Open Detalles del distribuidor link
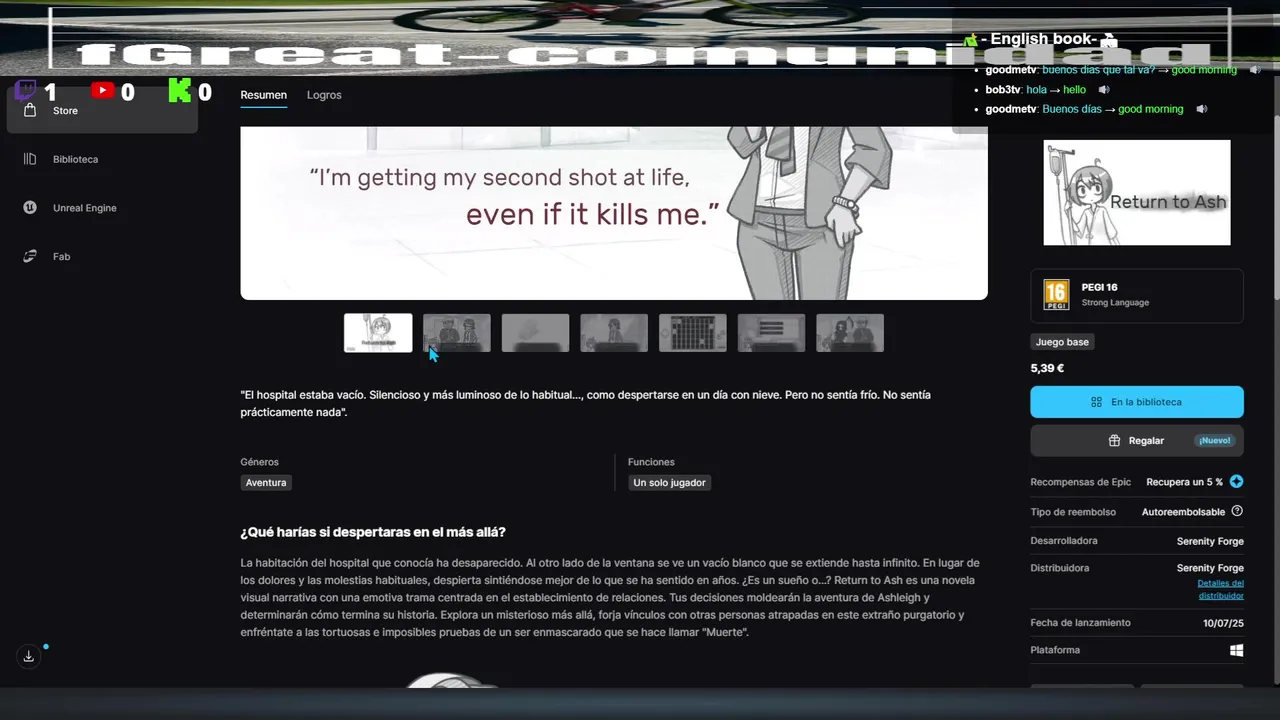Viewport: 1280px width, 720px height. tap(1220, 589)
